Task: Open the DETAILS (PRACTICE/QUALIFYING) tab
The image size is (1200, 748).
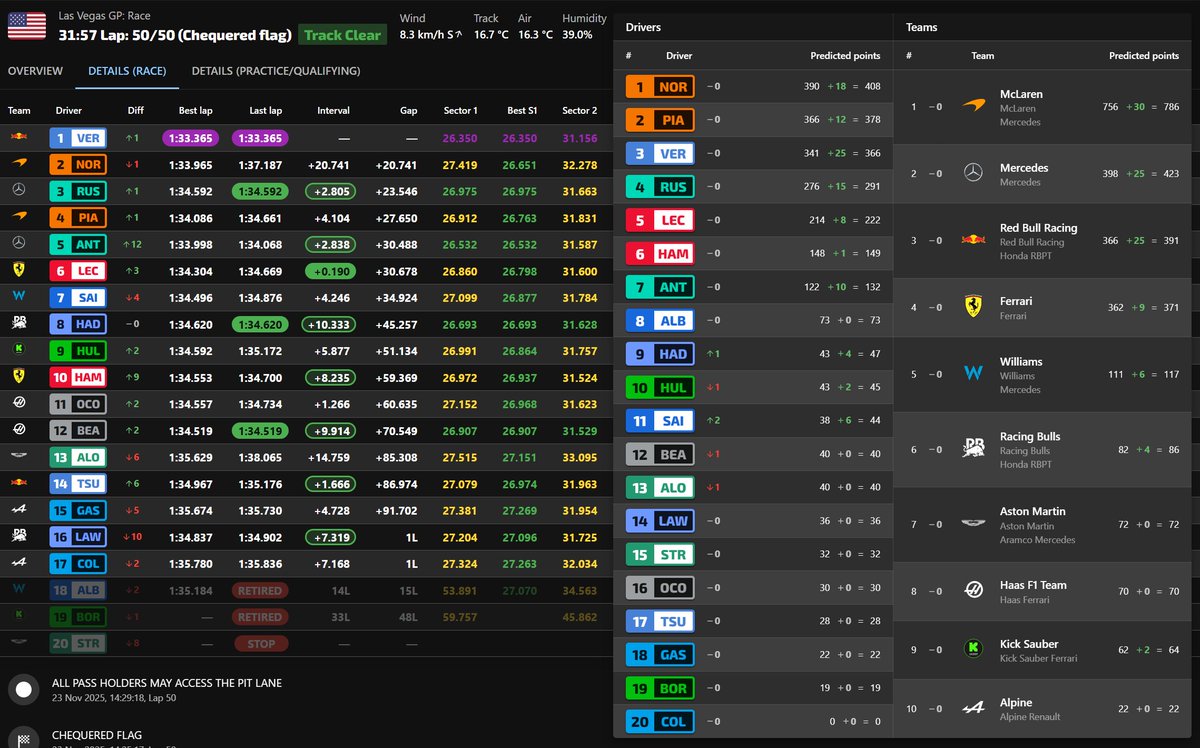Action: [276, 72]
